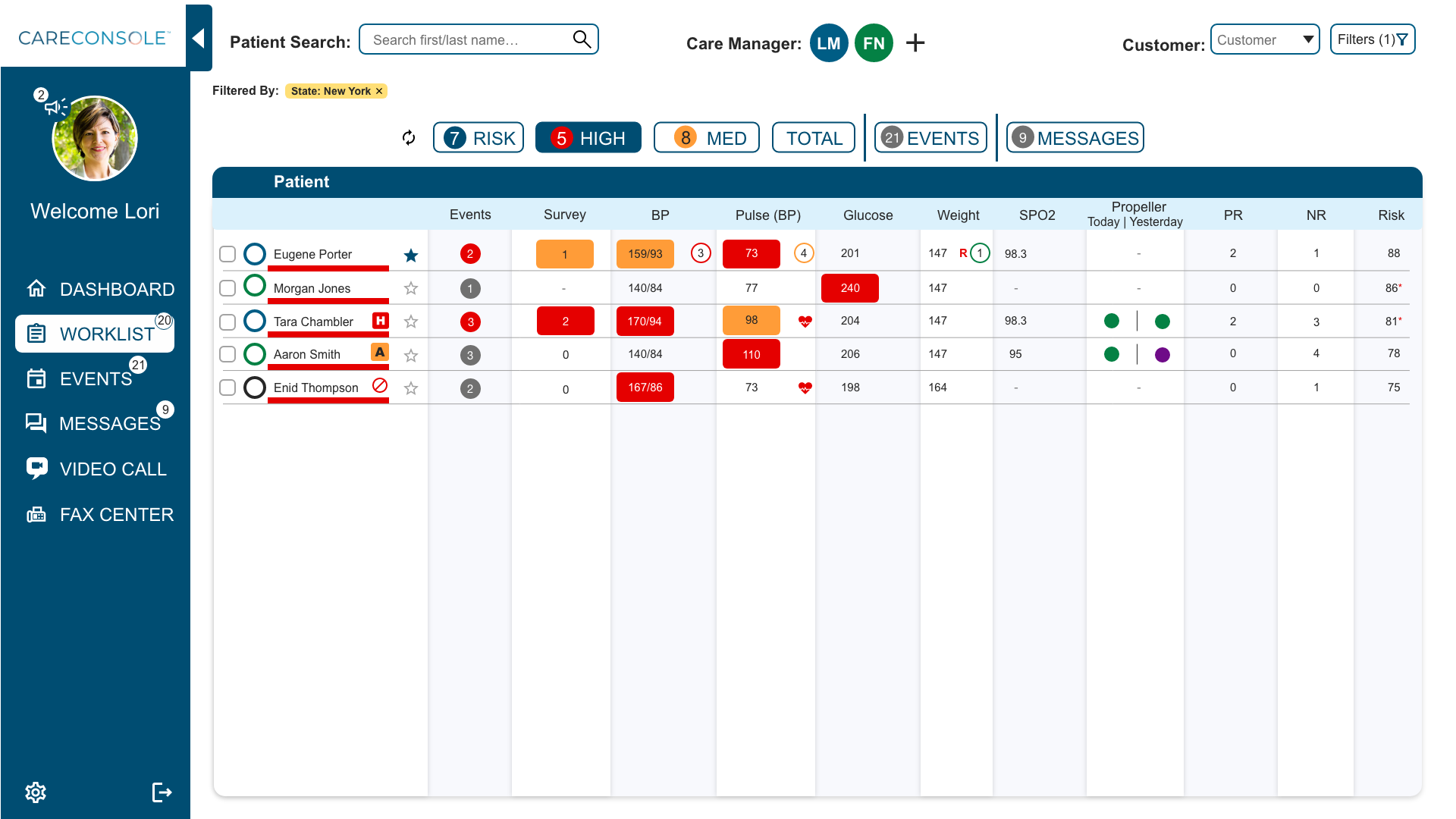Open the Customer dropdown
The width and height of the screenshot is (1456, 819).
(x=1265, y=39)
